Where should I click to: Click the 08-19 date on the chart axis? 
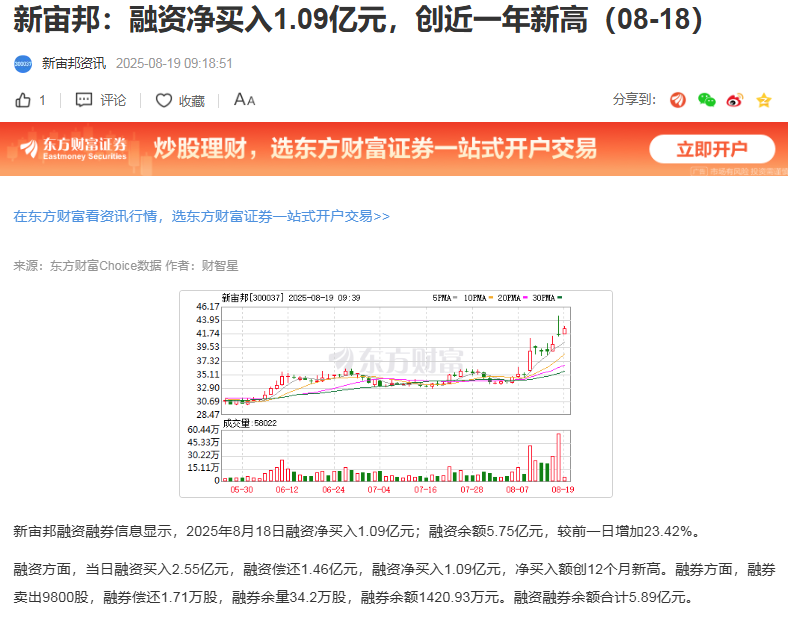562,489
